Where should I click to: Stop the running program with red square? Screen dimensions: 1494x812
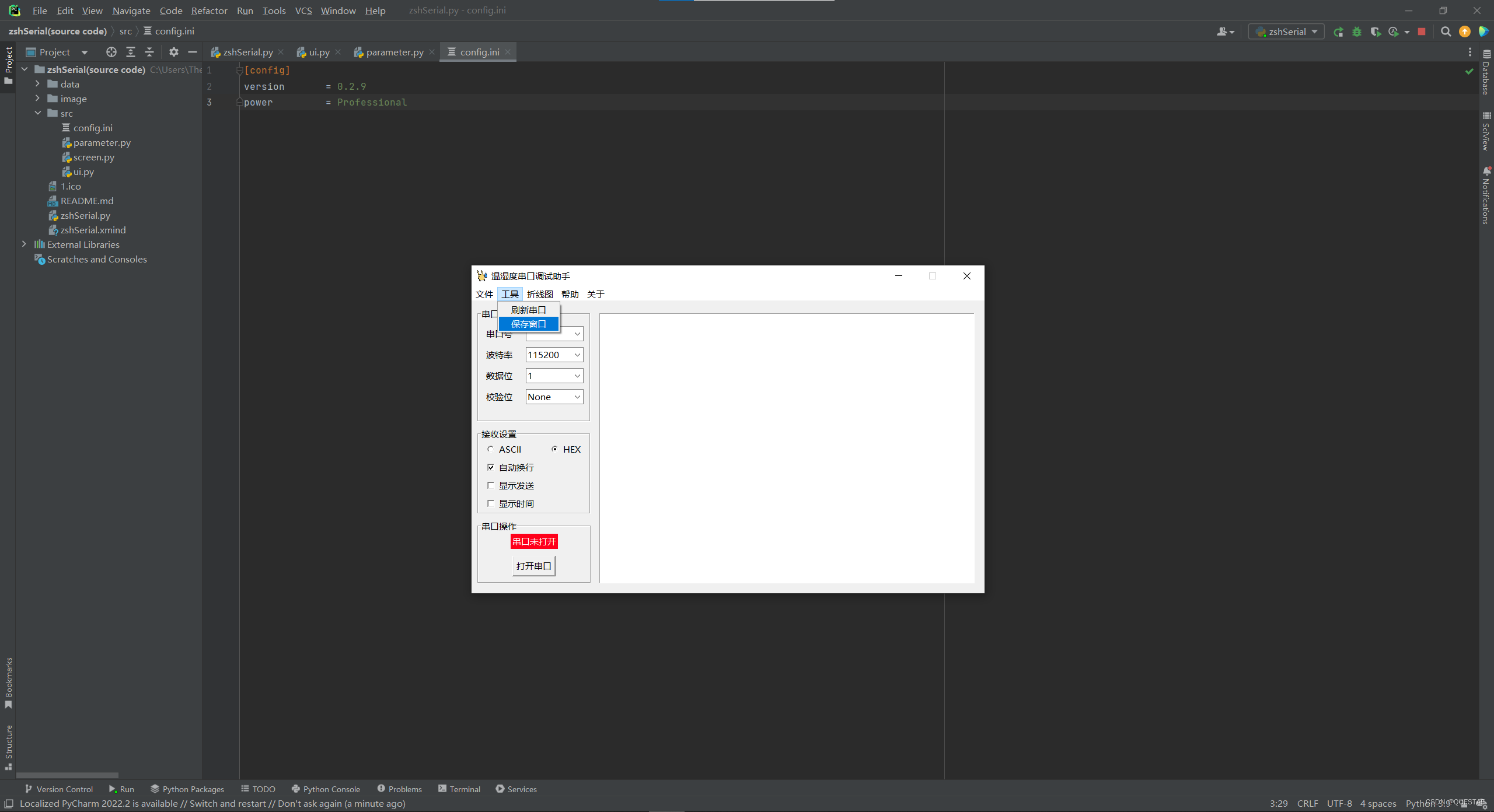1422,32
